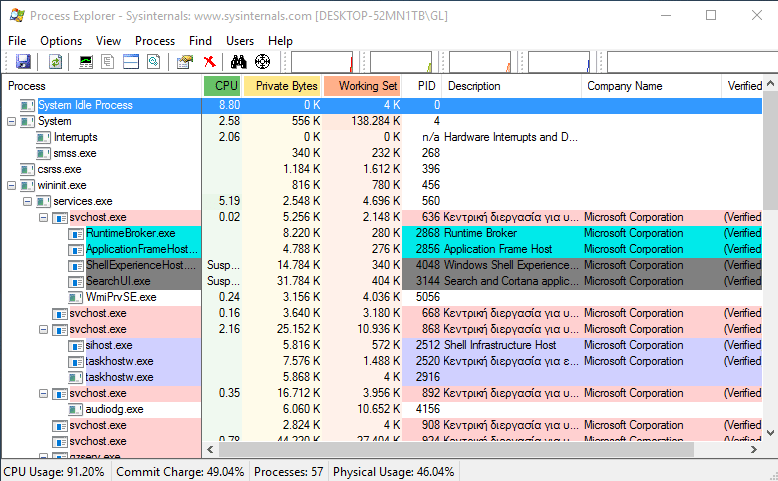The width and height of the screenshot is (778, 481).
Task: Click the Refresh Now toolbar icon
Action: (x=55, y=62)
